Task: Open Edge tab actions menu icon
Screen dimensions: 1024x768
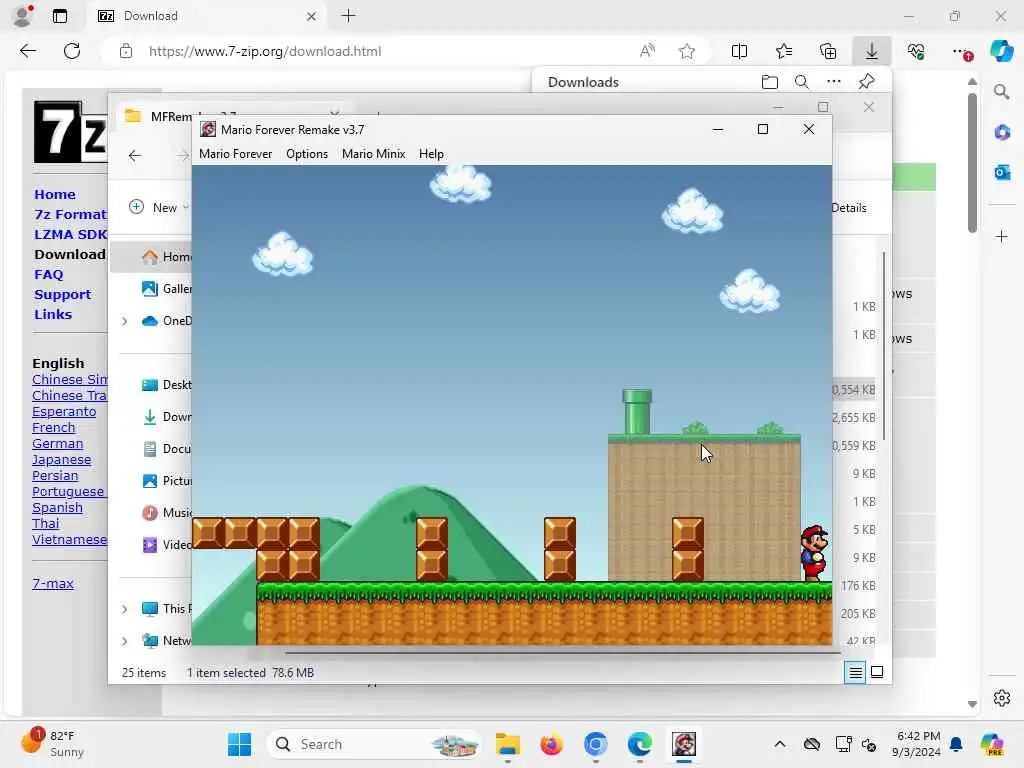Action: pyautogui.click(x=59, y=16)
